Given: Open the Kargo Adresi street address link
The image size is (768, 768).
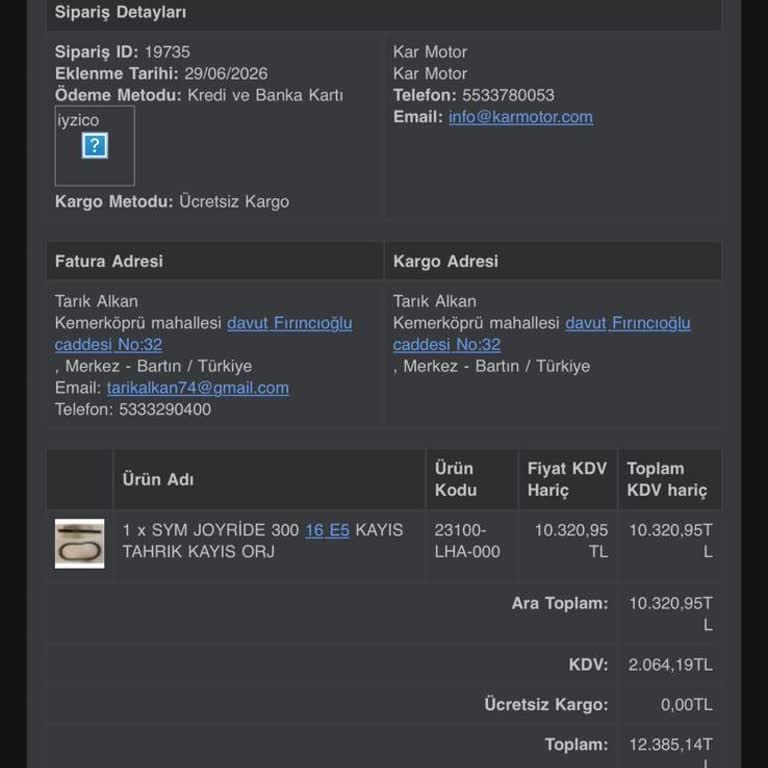Looking at the screenshot, I should pyautogui.click(x=542, y=334).
